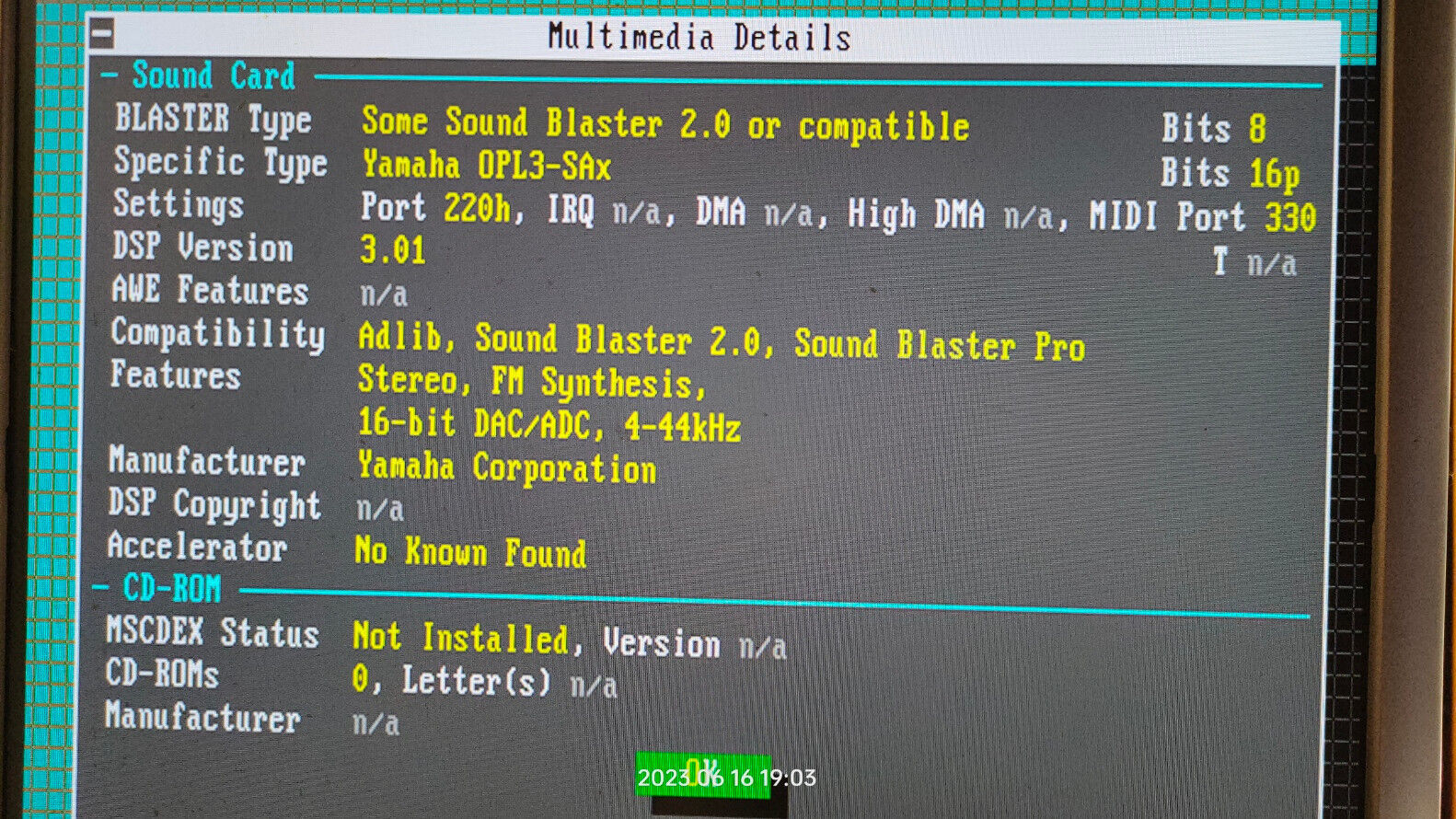
Task: Select the CD-ROM section heading
Action: click(x=172, y=588)
